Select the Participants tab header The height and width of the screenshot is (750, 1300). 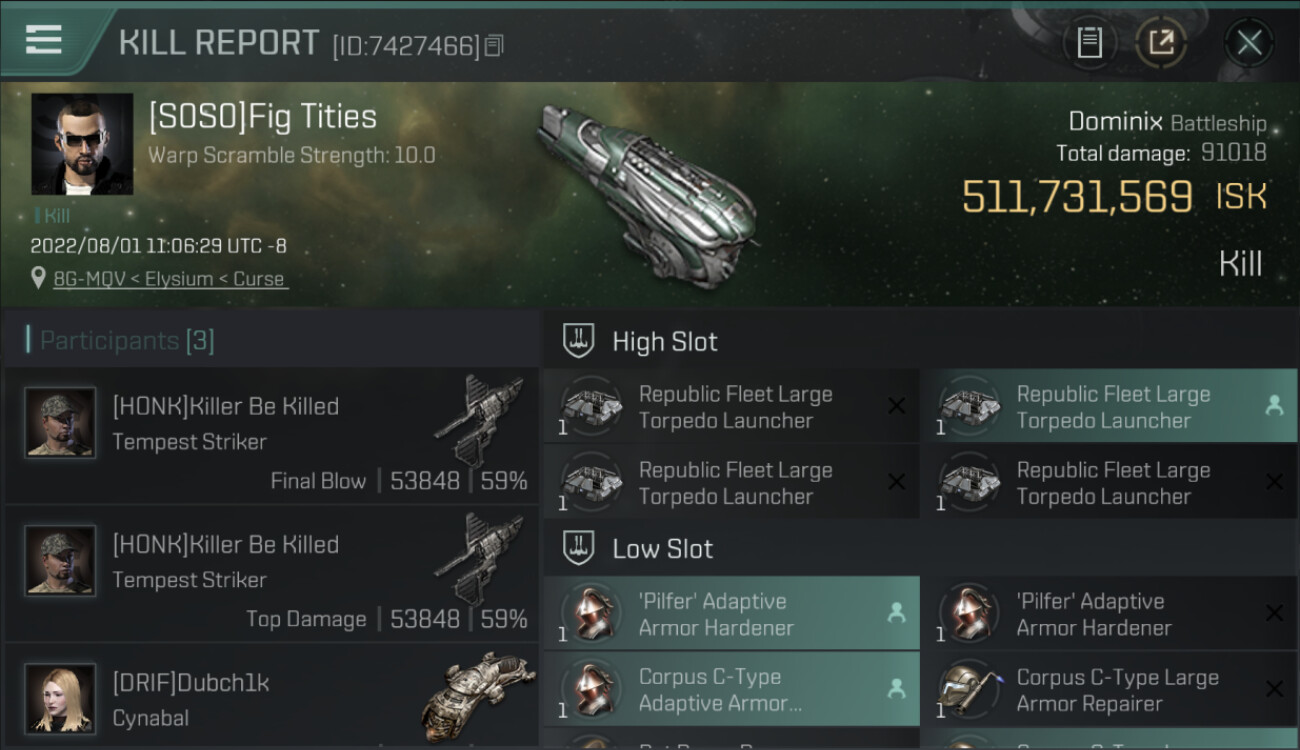[126, 341]
